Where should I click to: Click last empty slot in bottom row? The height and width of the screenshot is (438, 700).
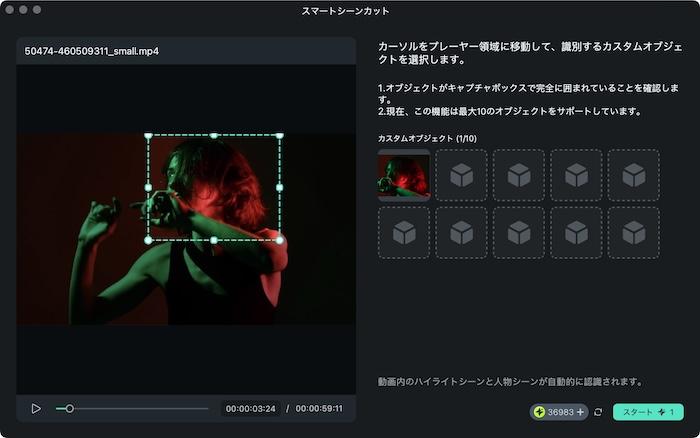click(x=634, y=233)
